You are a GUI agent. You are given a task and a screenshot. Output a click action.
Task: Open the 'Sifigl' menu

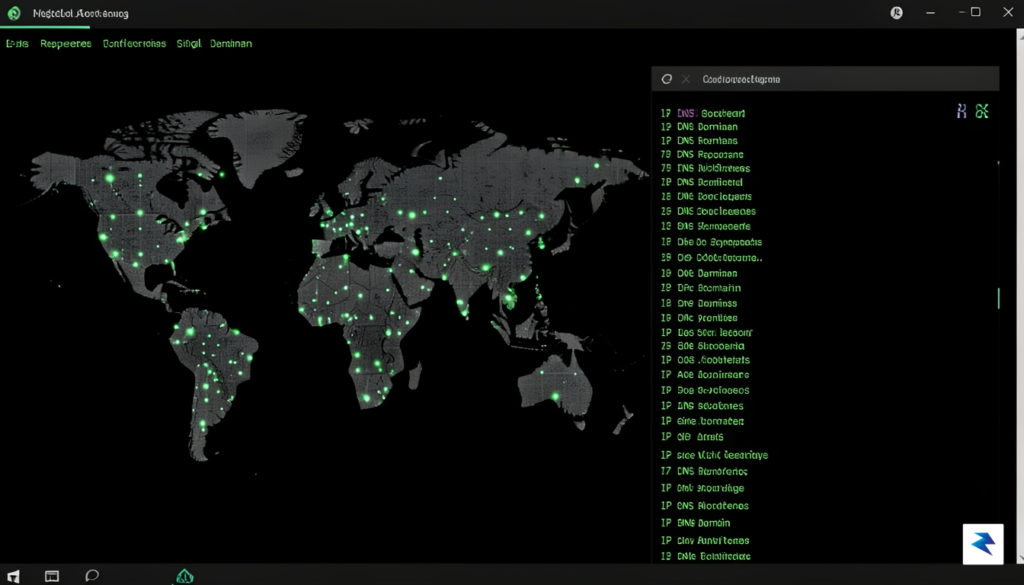[x=188, y=44]
